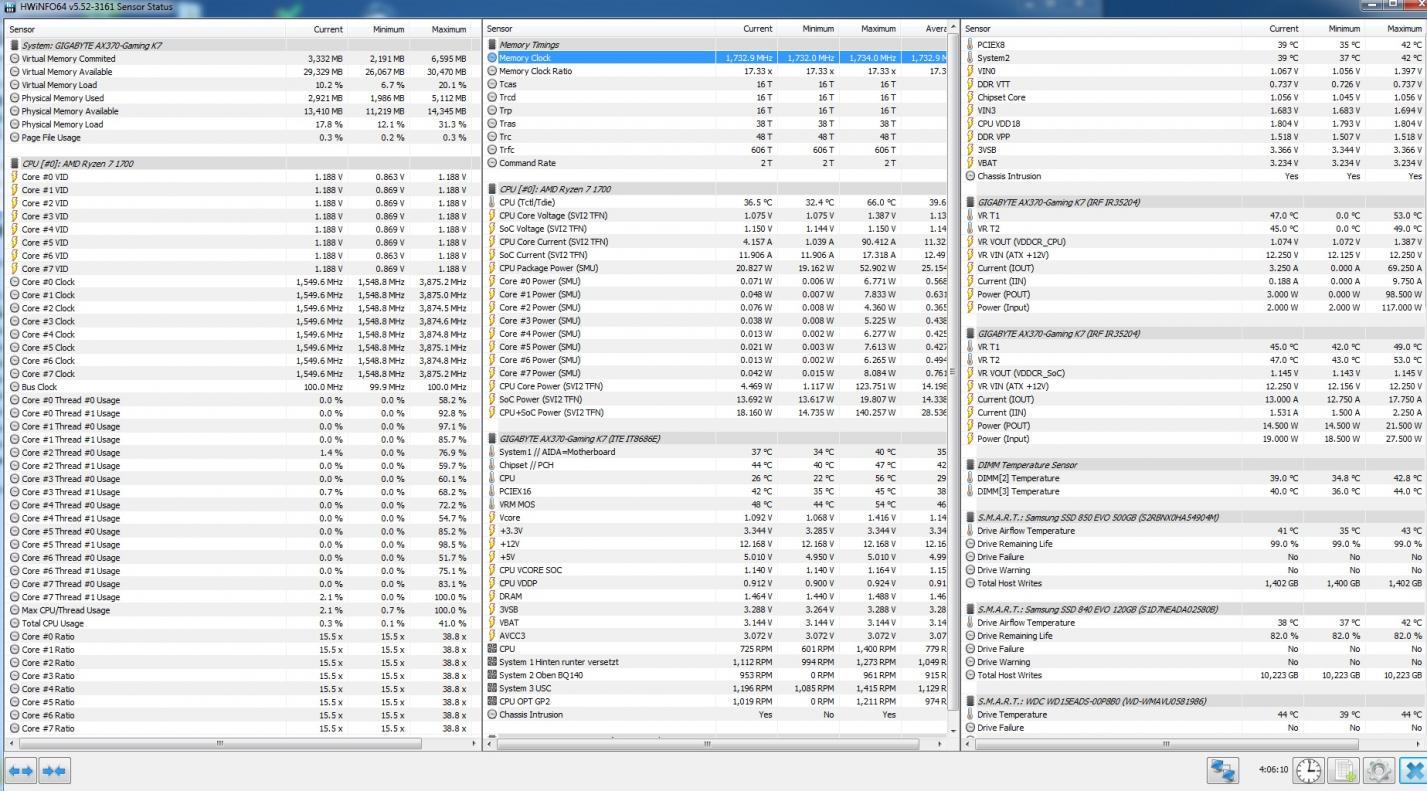Screen dimensions: 1427x791
Task: Click the fan icon of System 3 USC
Action: coord(491,688)
